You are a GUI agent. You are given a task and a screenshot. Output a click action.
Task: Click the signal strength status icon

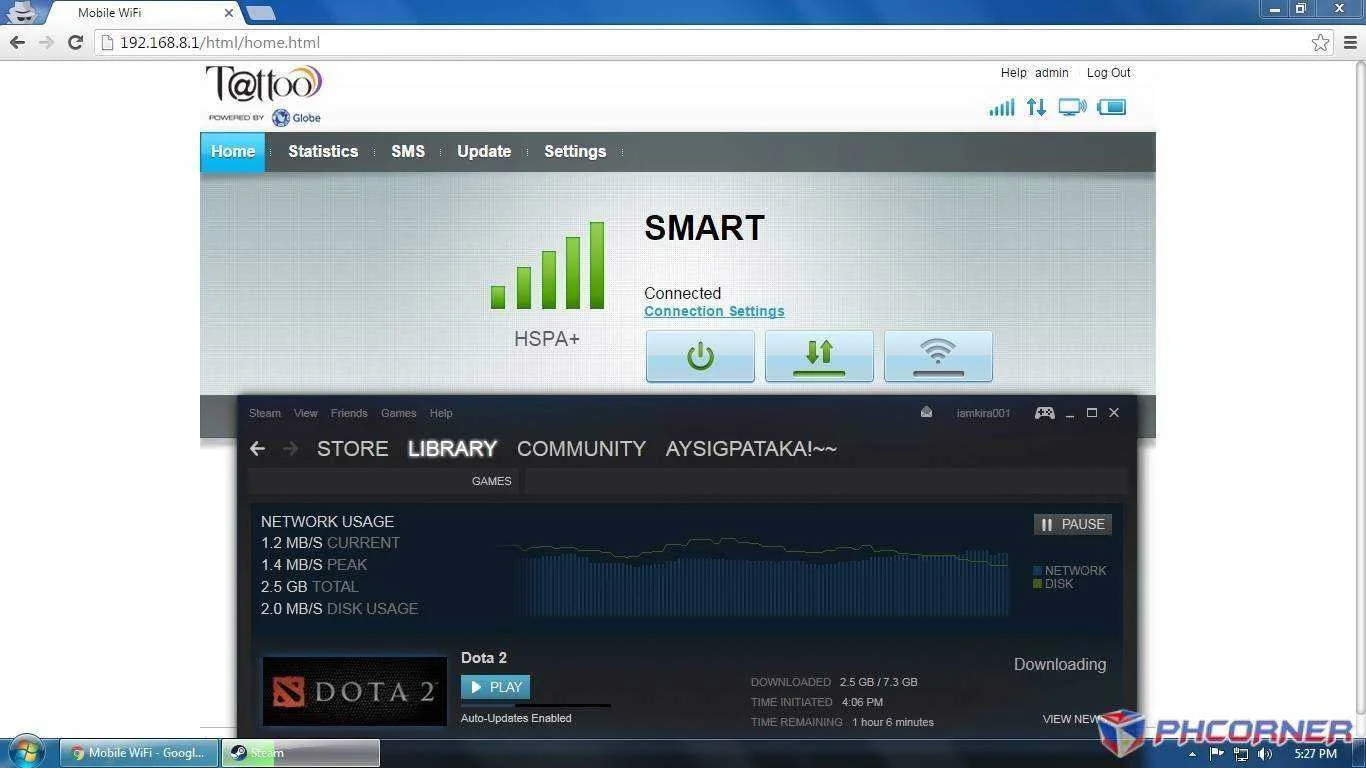(1001, 107)
